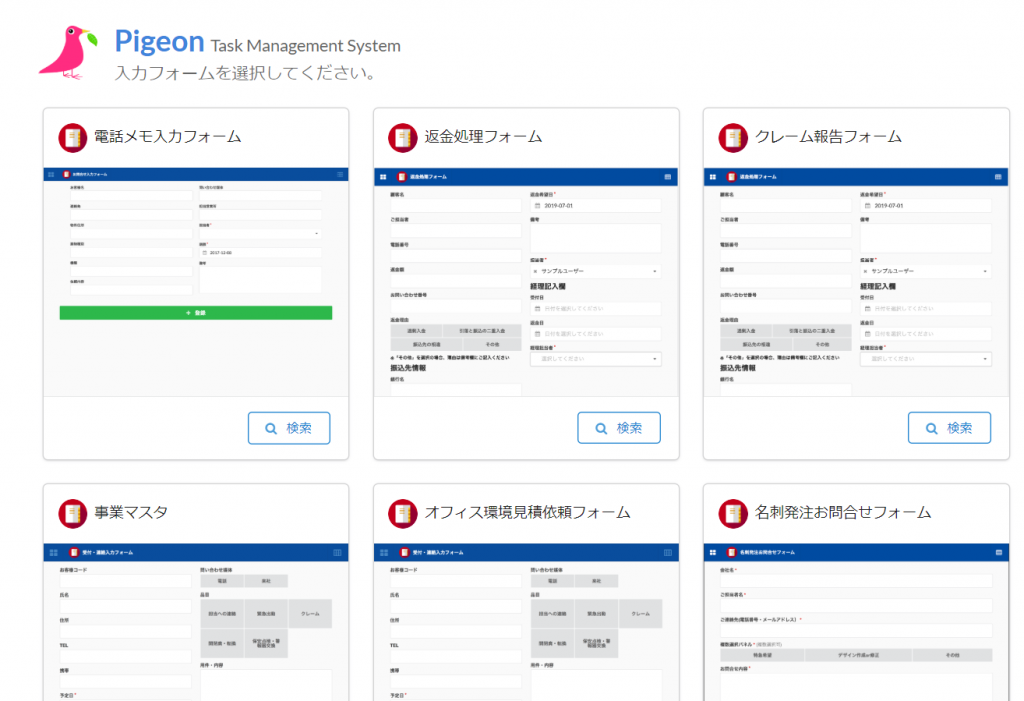Viewport: 1024px width, 701px height.
Task: Select the オフィス環境見積依頼フォーム card title
Action: coord(528,512)
